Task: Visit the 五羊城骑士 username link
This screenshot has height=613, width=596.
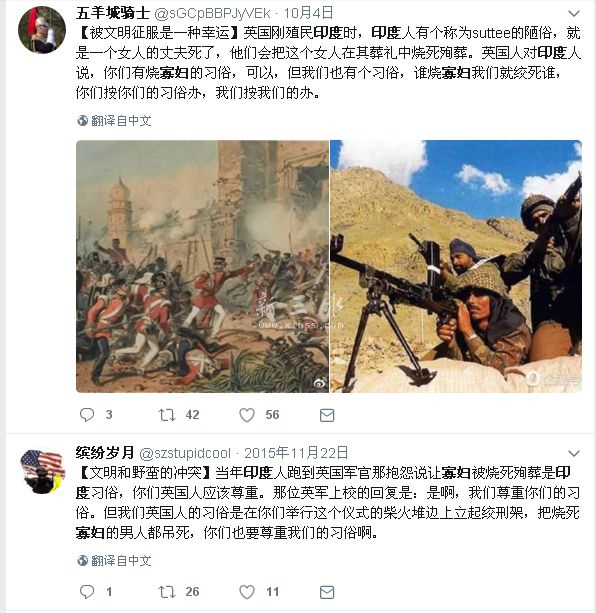Action: coord(113,13)
